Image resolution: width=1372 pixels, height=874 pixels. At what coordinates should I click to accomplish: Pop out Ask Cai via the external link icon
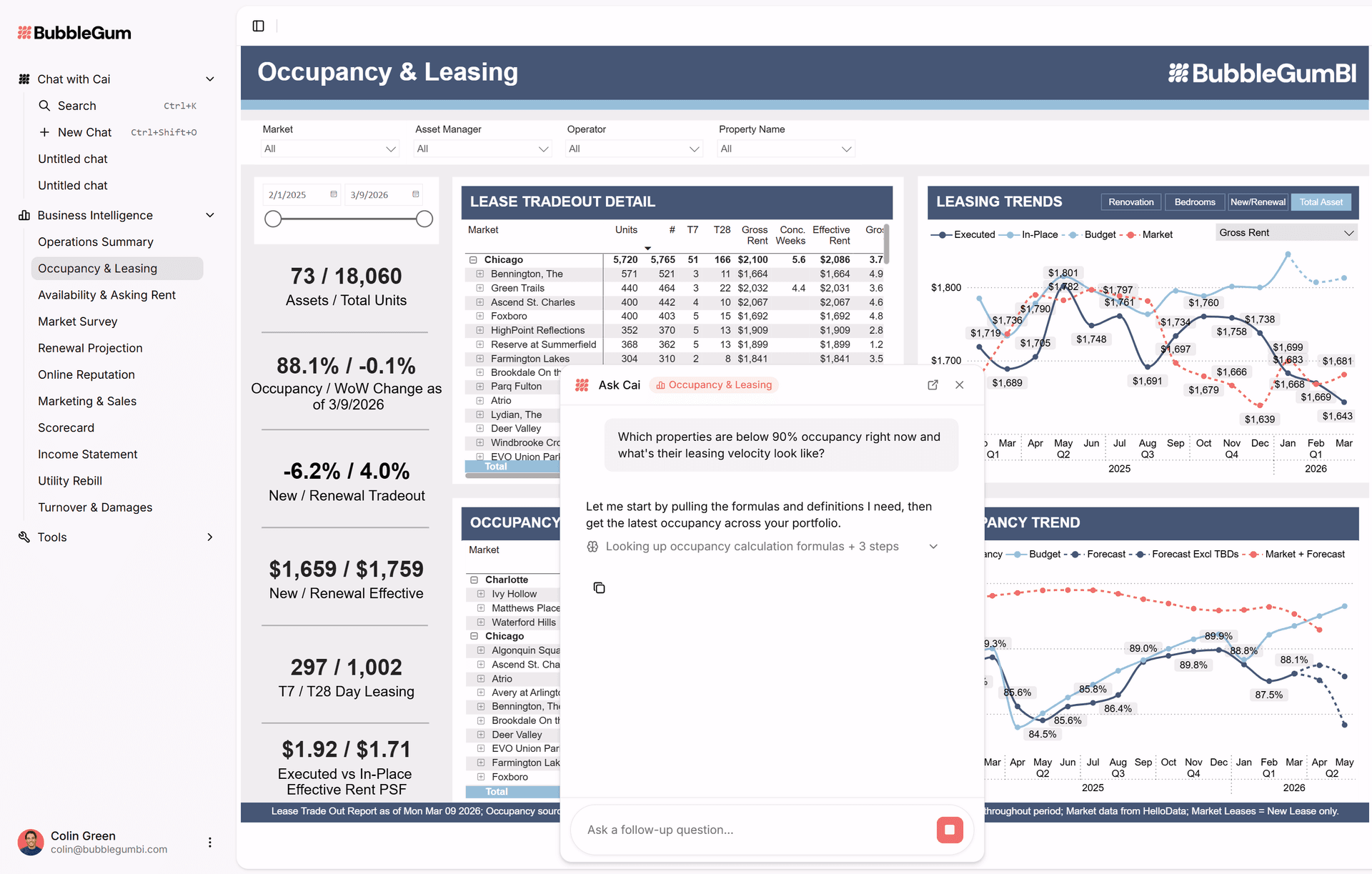click(x=933, y=384)
